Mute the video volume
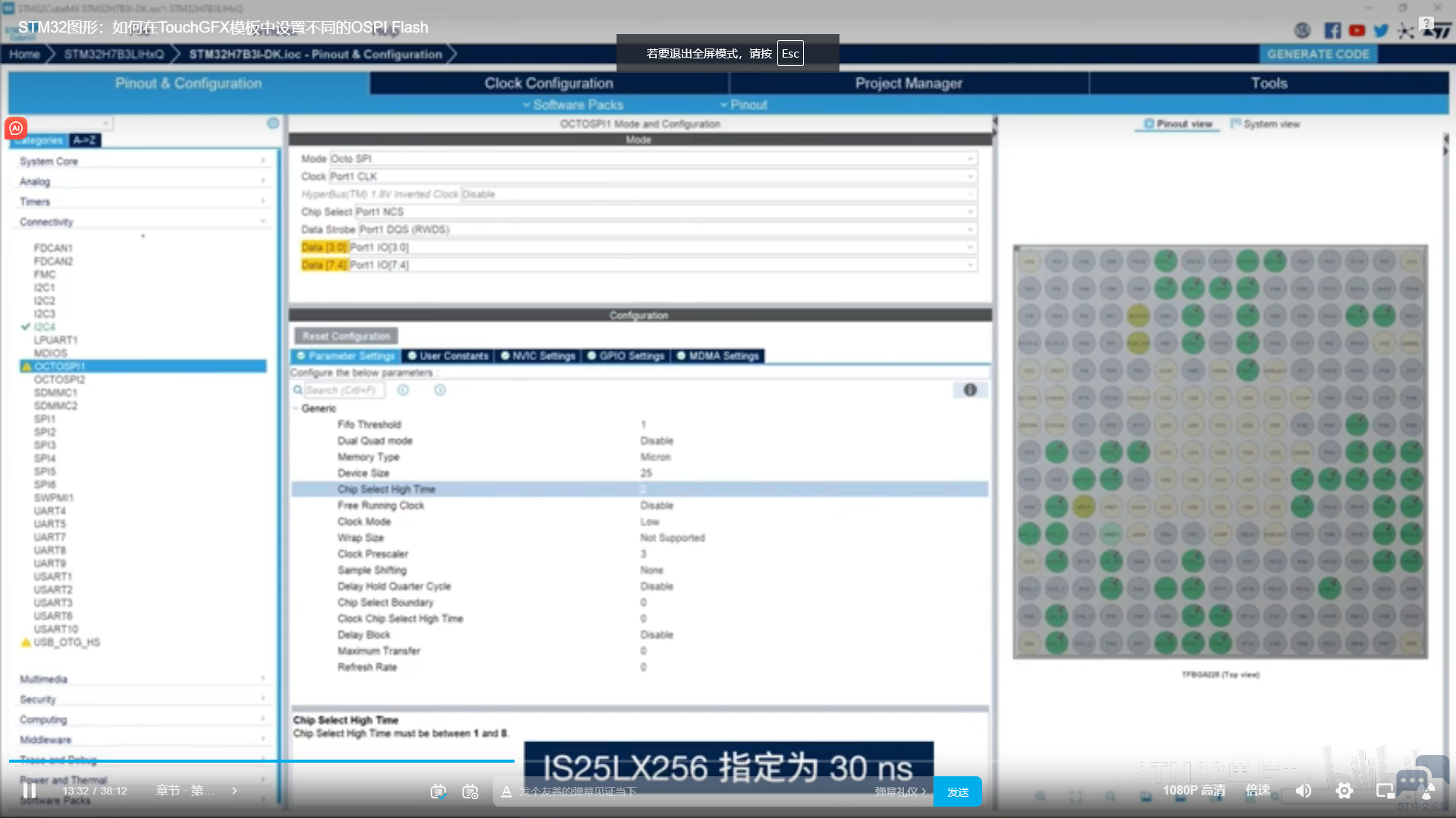This screenshot has width=1456, height=818. click(x=1304, y=791)
